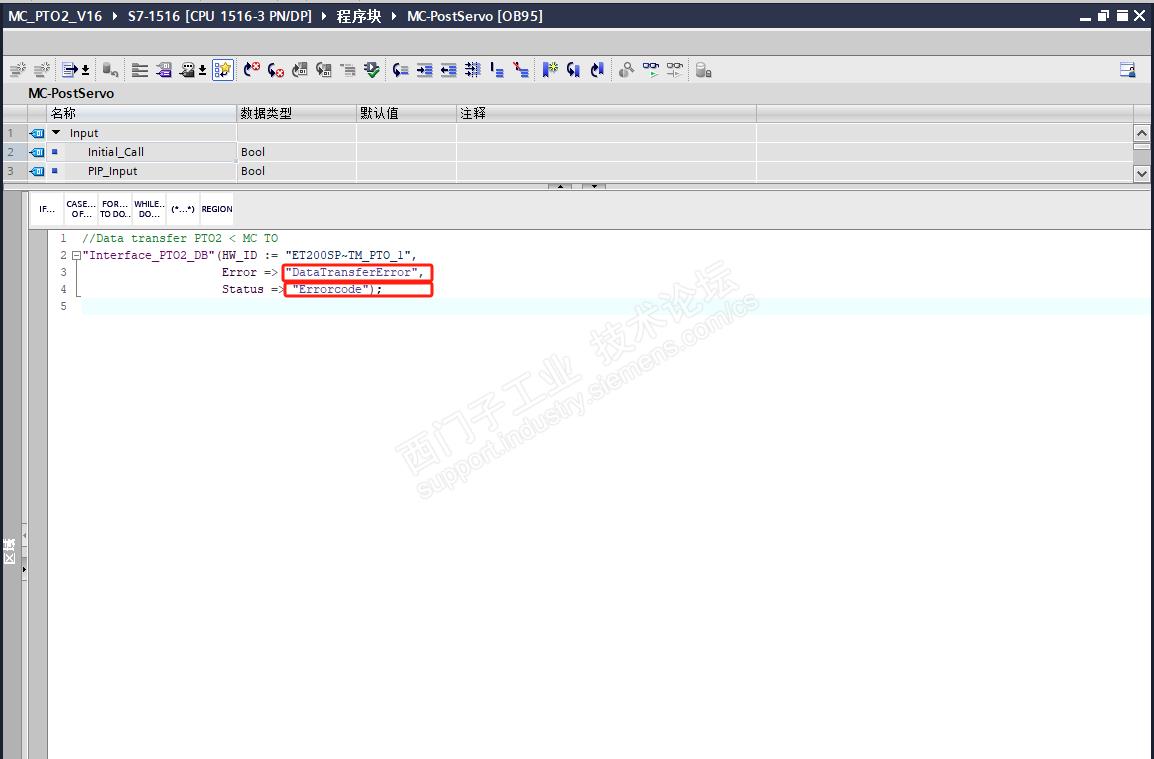Click empty code line 5
This screenshot has width=1154, height=759.
pos(615,306)
